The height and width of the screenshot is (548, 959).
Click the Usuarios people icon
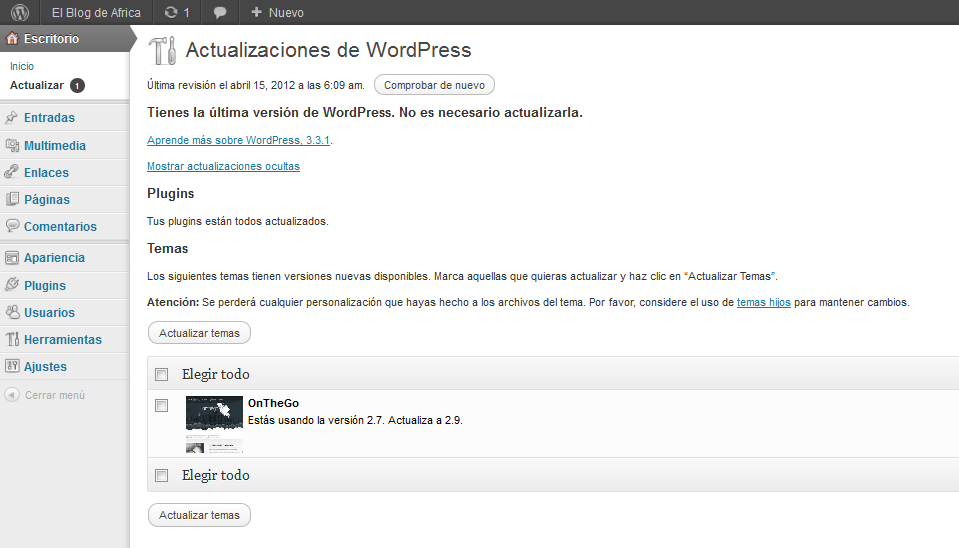[12, 312]
